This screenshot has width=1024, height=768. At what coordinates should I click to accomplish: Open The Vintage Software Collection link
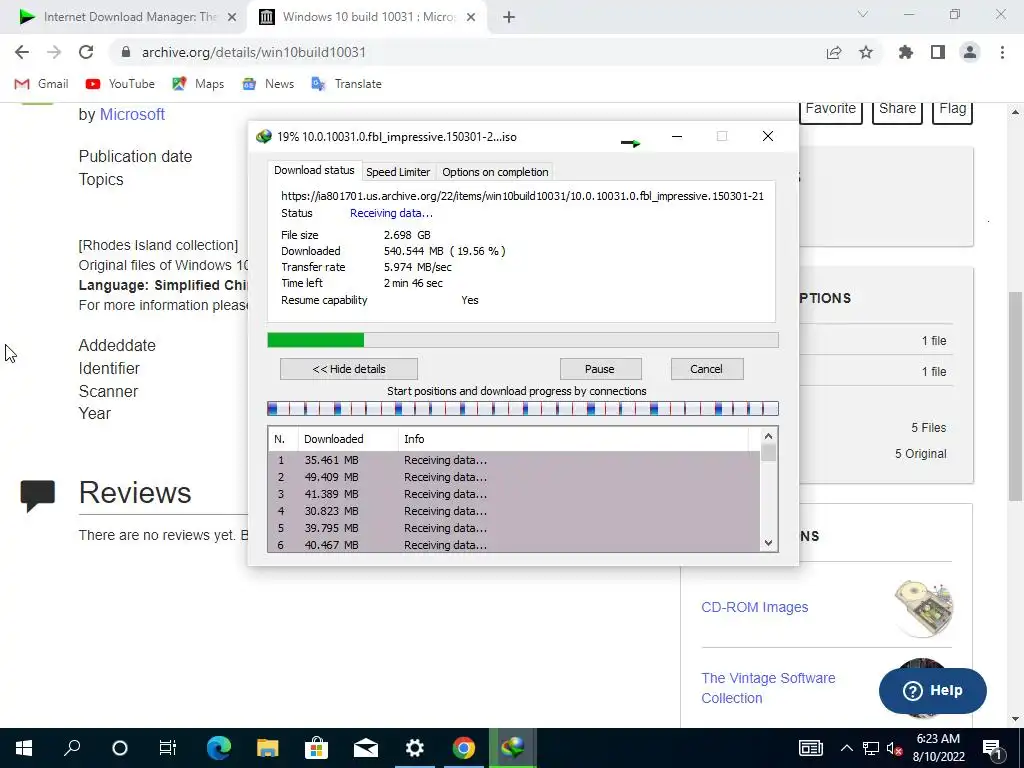[768, 688]
